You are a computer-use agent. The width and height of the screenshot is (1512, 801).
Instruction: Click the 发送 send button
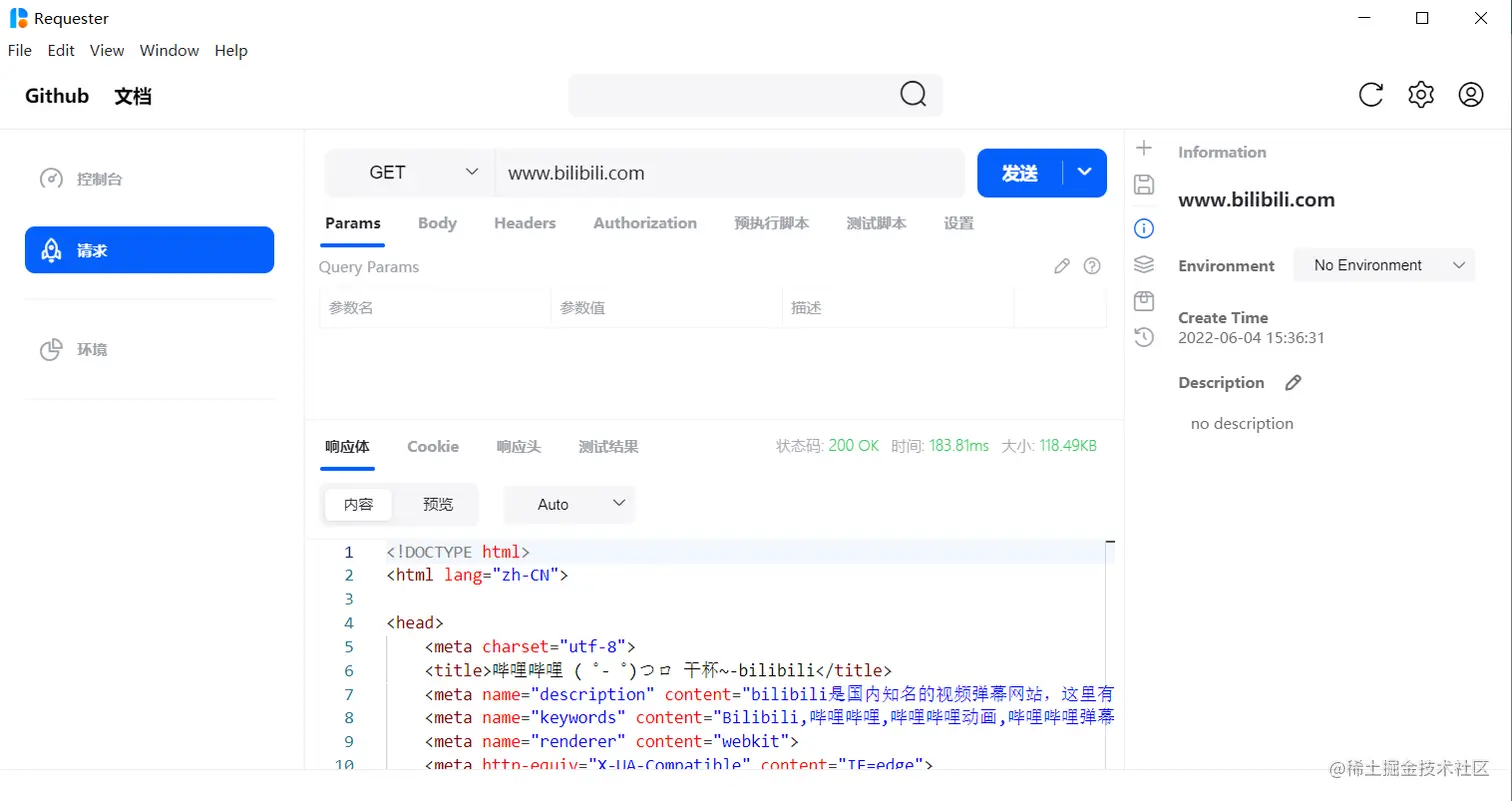coord(1020,173)
